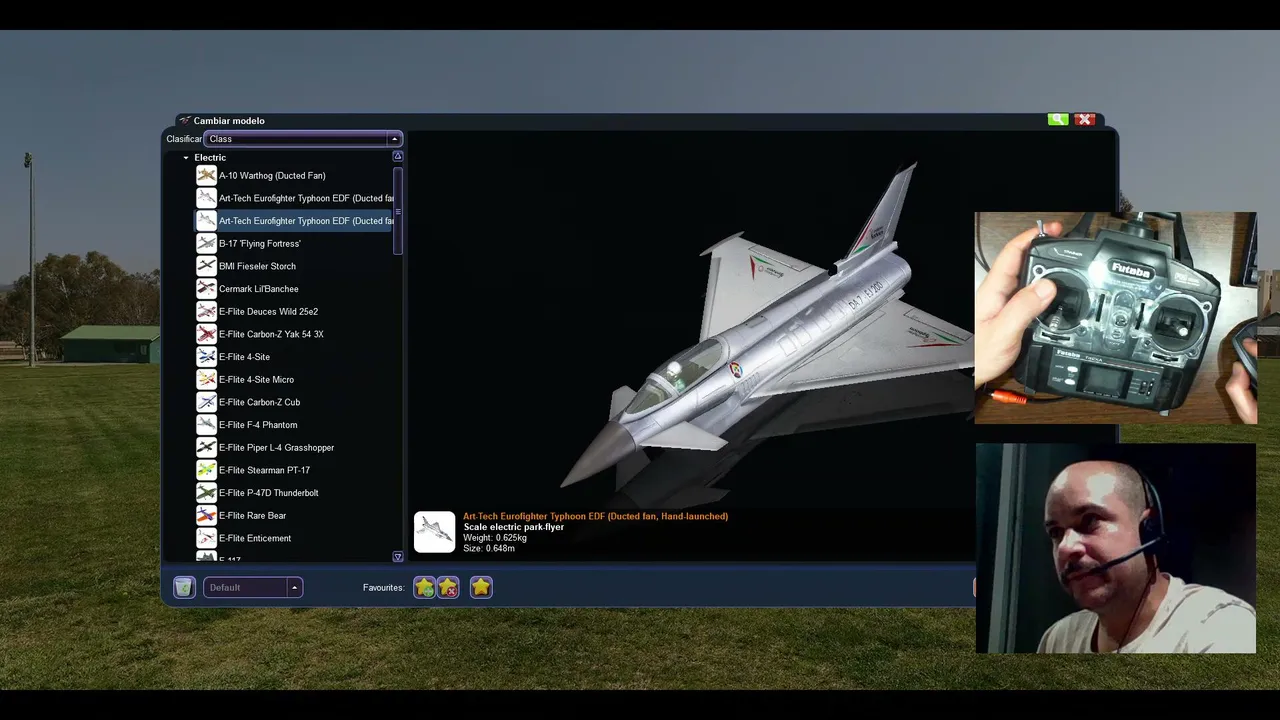
Task: Click the A-10 Warthog plane thumbnail icon
Action: pos(206,176)
